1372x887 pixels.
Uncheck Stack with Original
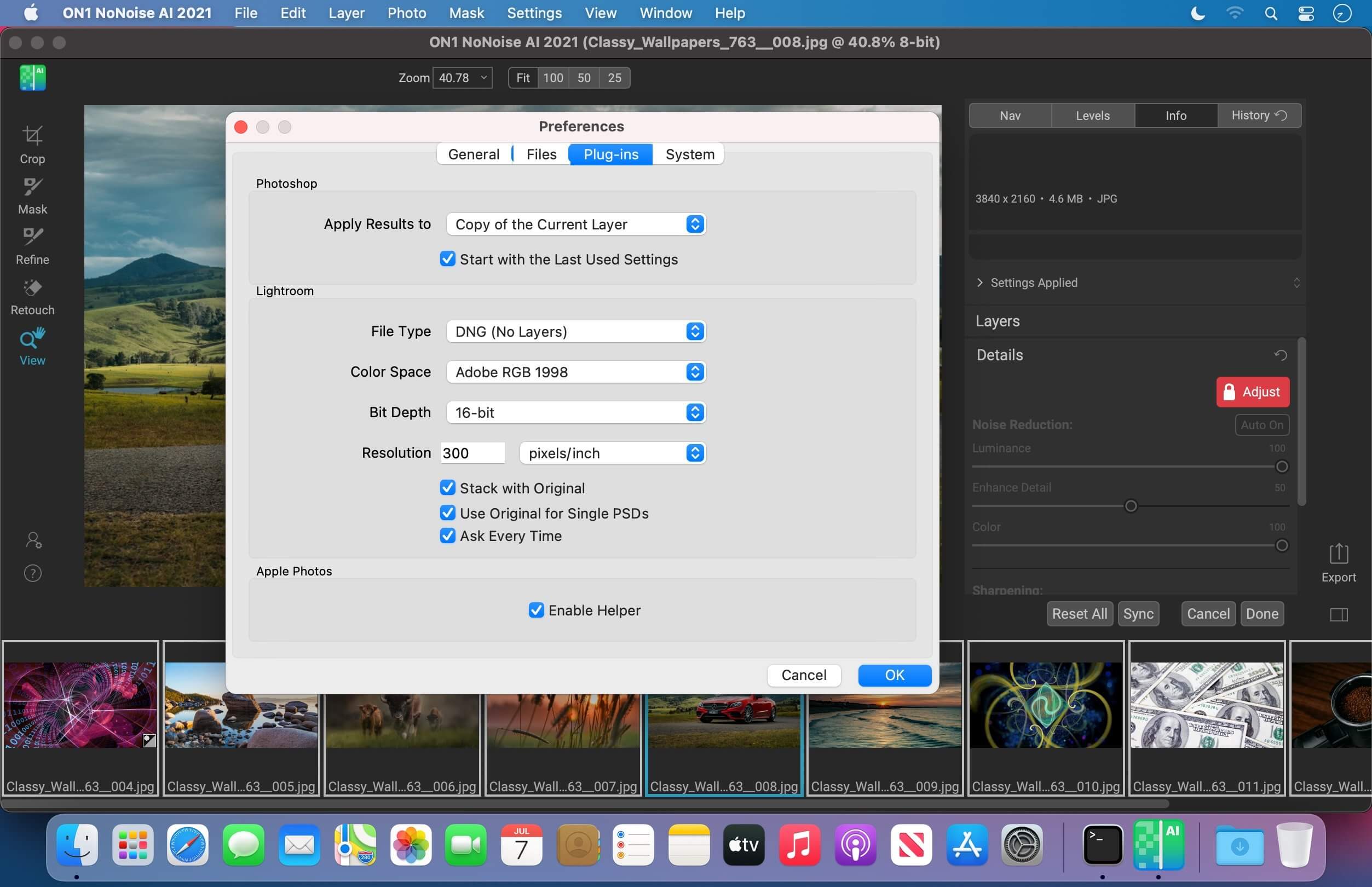pyautogui.click(x=447, y=487)
